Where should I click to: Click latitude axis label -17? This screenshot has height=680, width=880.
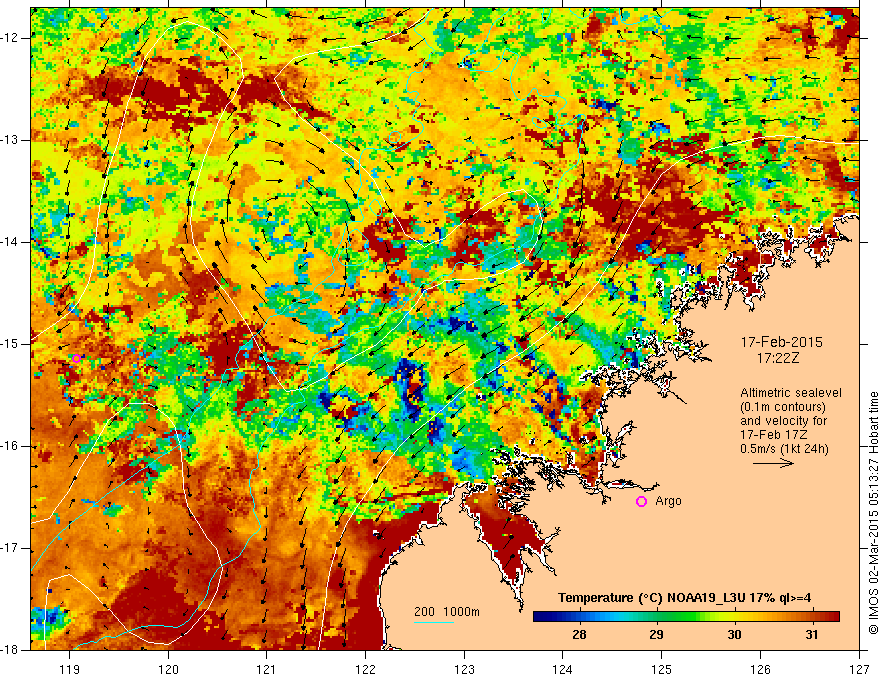pyautogui.click(x=10, y=548)
